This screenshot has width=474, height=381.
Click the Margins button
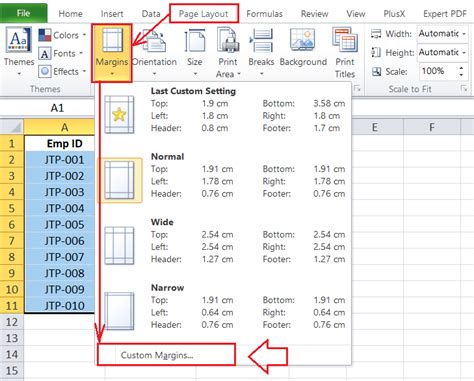coord(112,52)
